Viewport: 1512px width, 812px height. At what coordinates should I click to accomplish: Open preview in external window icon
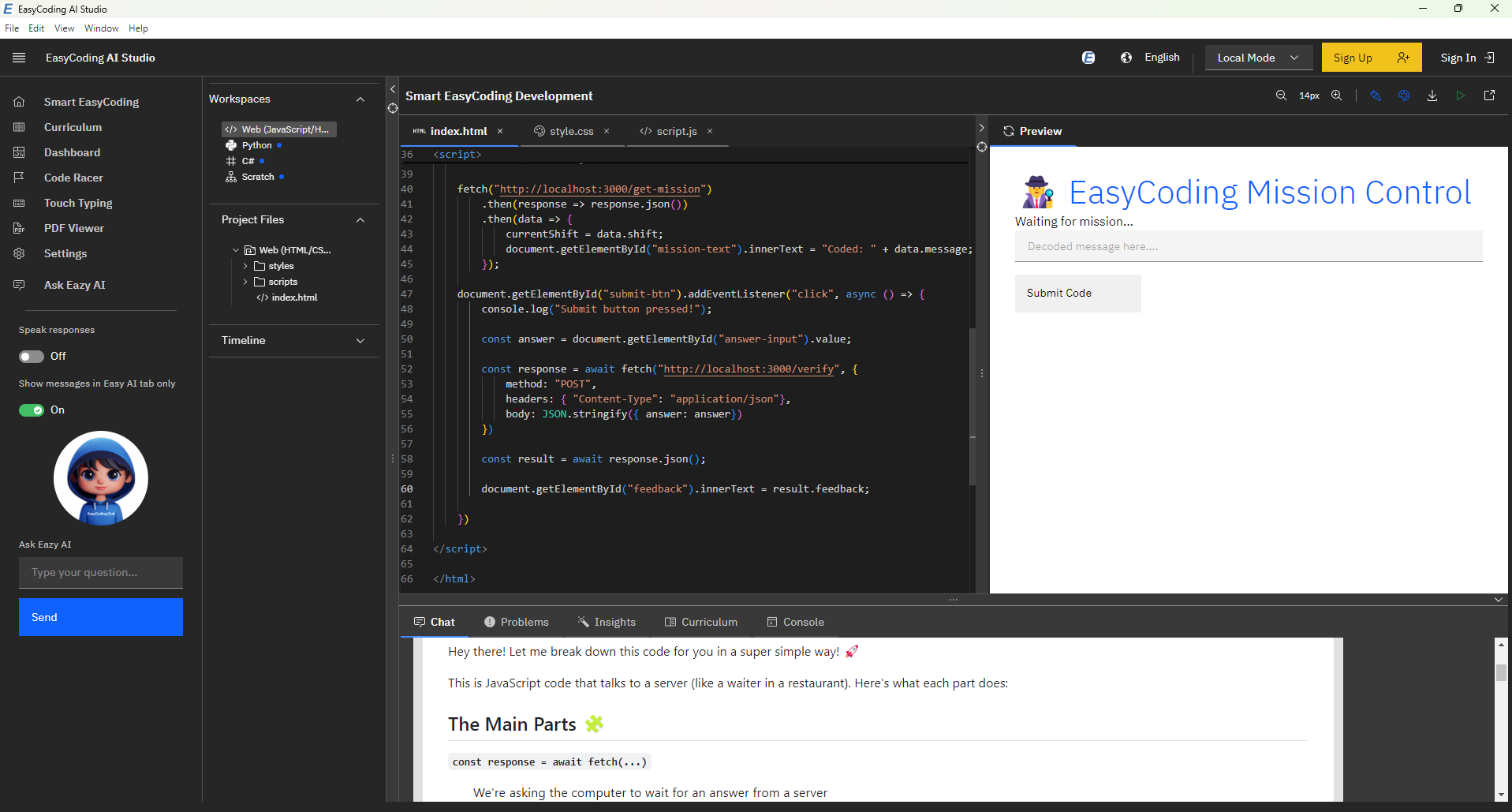click(1489, 95)
